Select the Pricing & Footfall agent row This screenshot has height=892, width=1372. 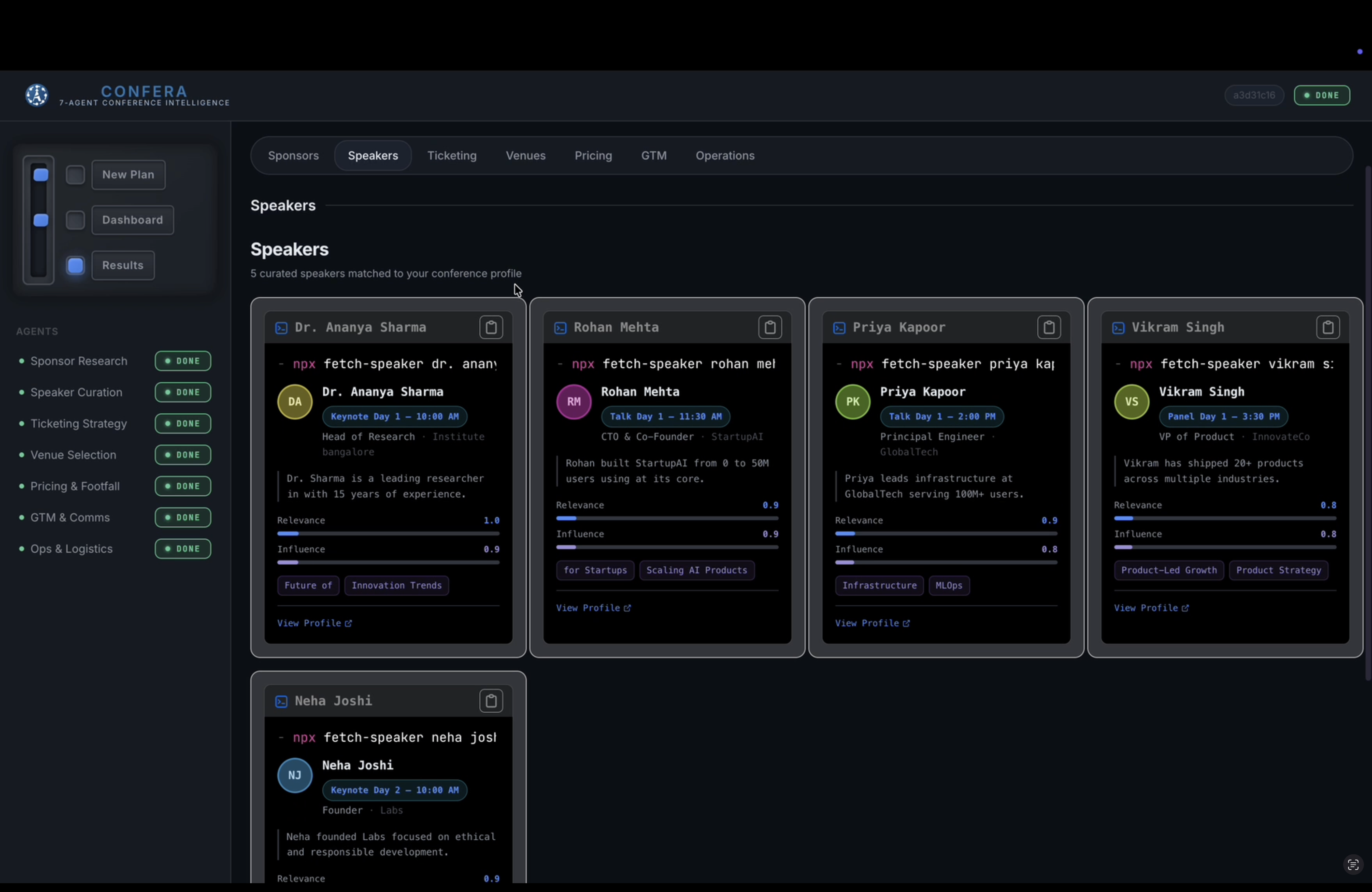tap(114, 487)
